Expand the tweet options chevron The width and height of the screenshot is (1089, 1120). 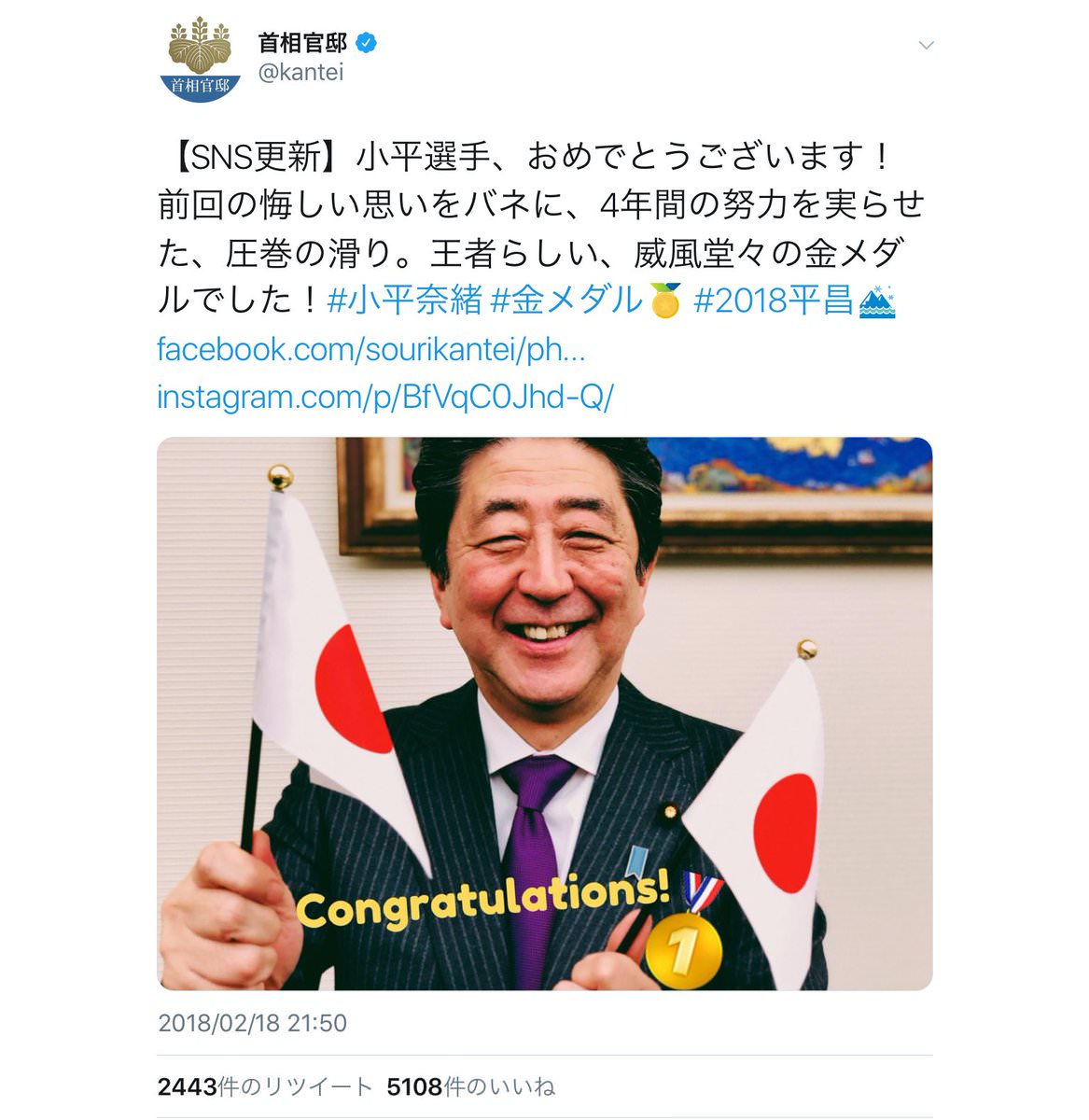click(926, 45)
